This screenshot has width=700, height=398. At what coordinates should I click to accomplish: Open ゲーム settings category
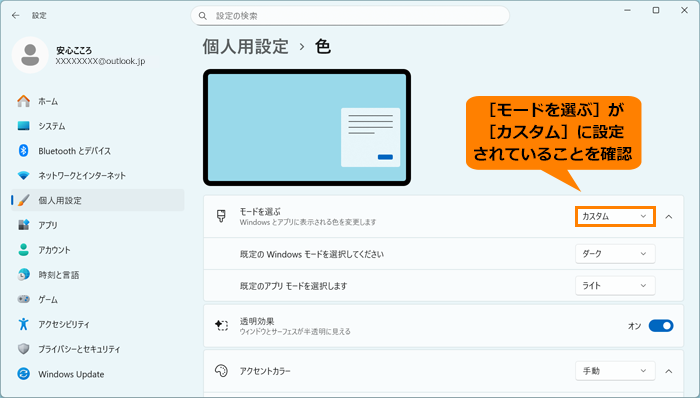98,299
